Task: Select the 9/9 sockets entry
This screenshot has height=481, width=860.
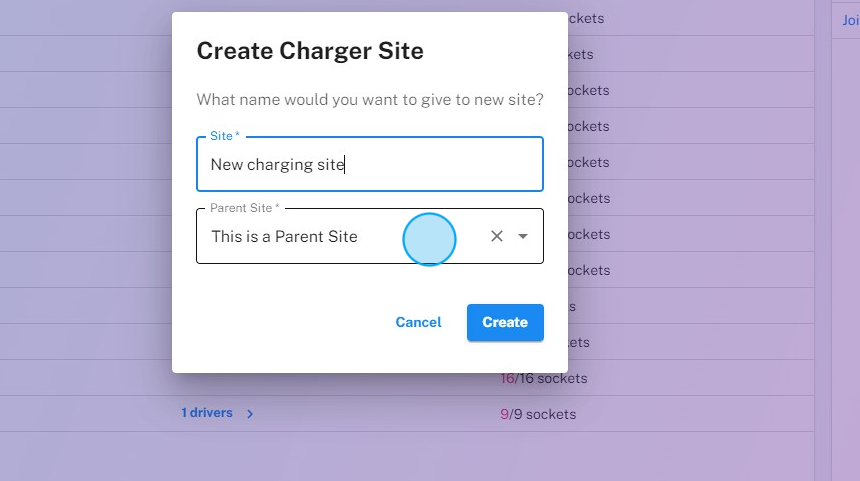Action: (x=538, y=414)
